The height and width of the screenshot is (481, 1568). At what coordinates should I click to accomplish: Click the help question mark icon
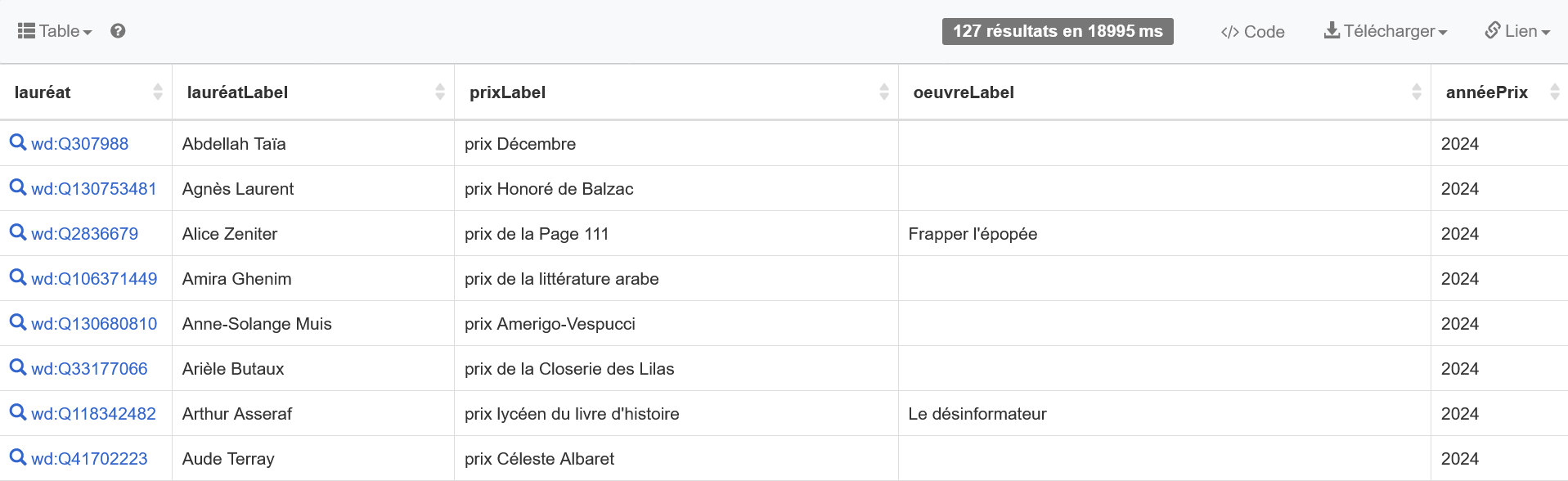coord(118,31)
